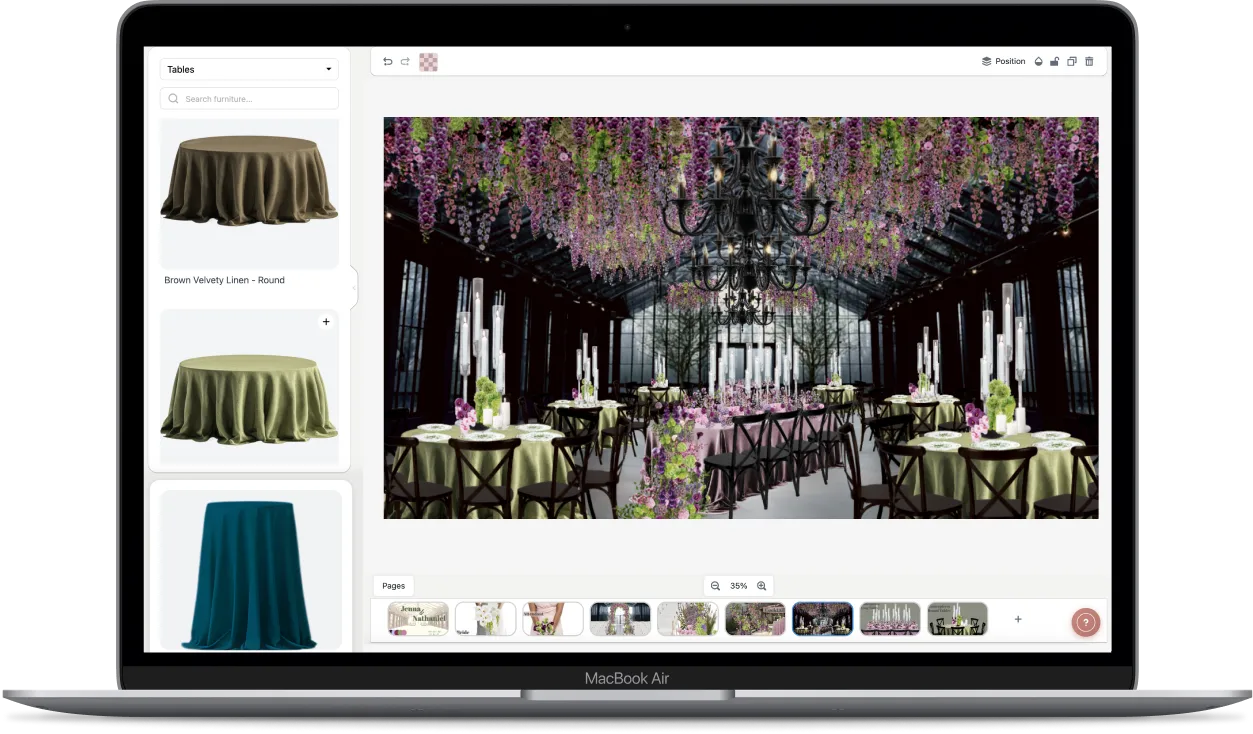Click the 35% zoom level value
The height and width of the screenshot is (734, 1253).
point(738,586)
